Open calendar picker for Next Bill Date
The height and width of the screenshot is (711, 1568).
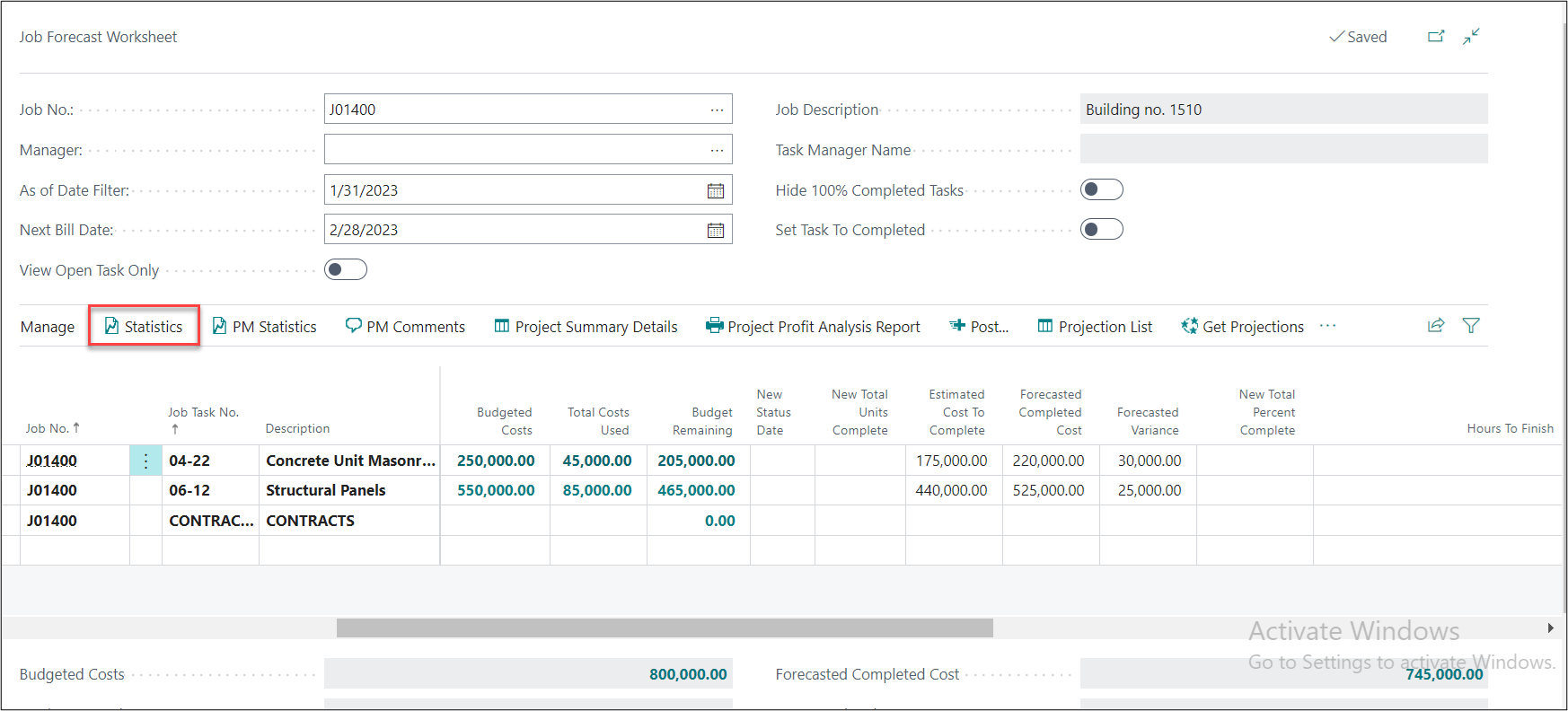click(716, 231)
